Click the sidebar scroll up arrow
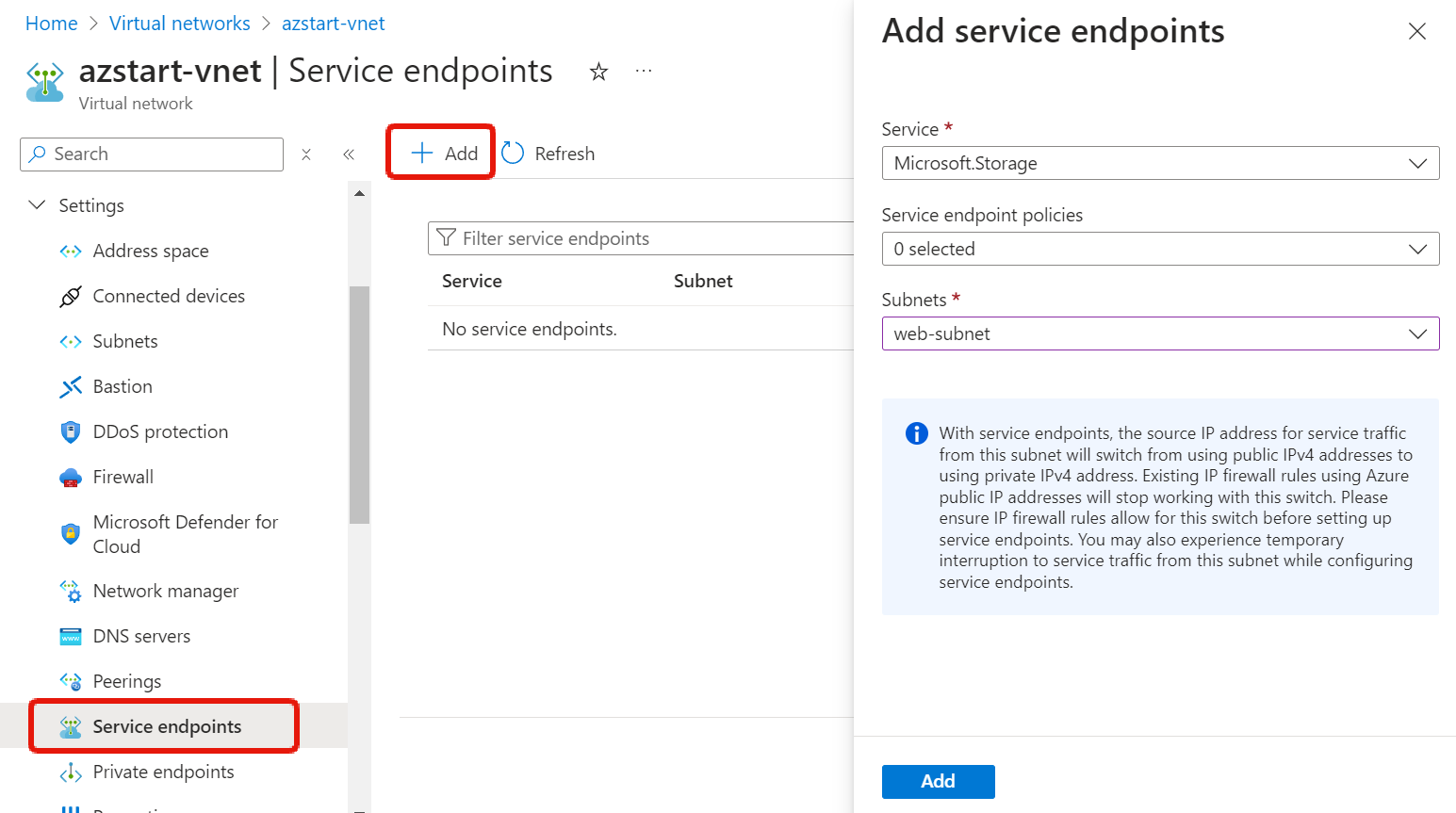This screenshot has height=813, width=1456. coord(359,193)
